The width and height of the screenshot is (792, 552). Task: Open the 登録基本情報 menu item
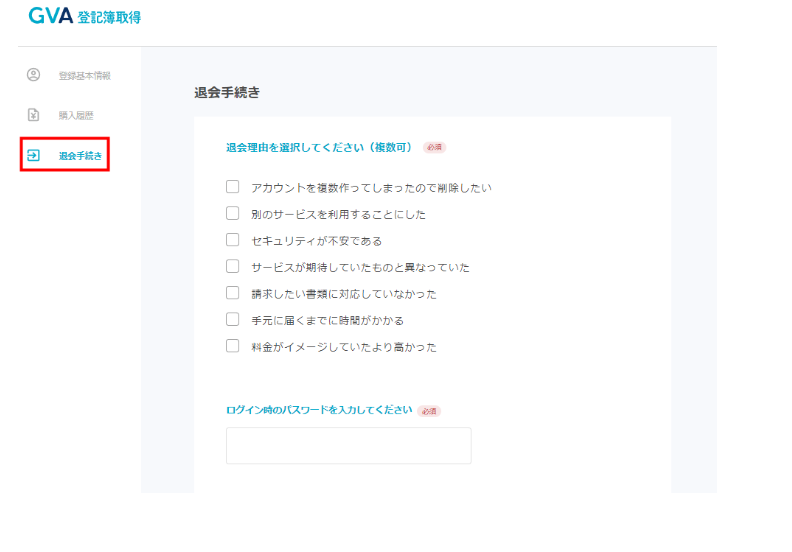[x=84, y=76]
